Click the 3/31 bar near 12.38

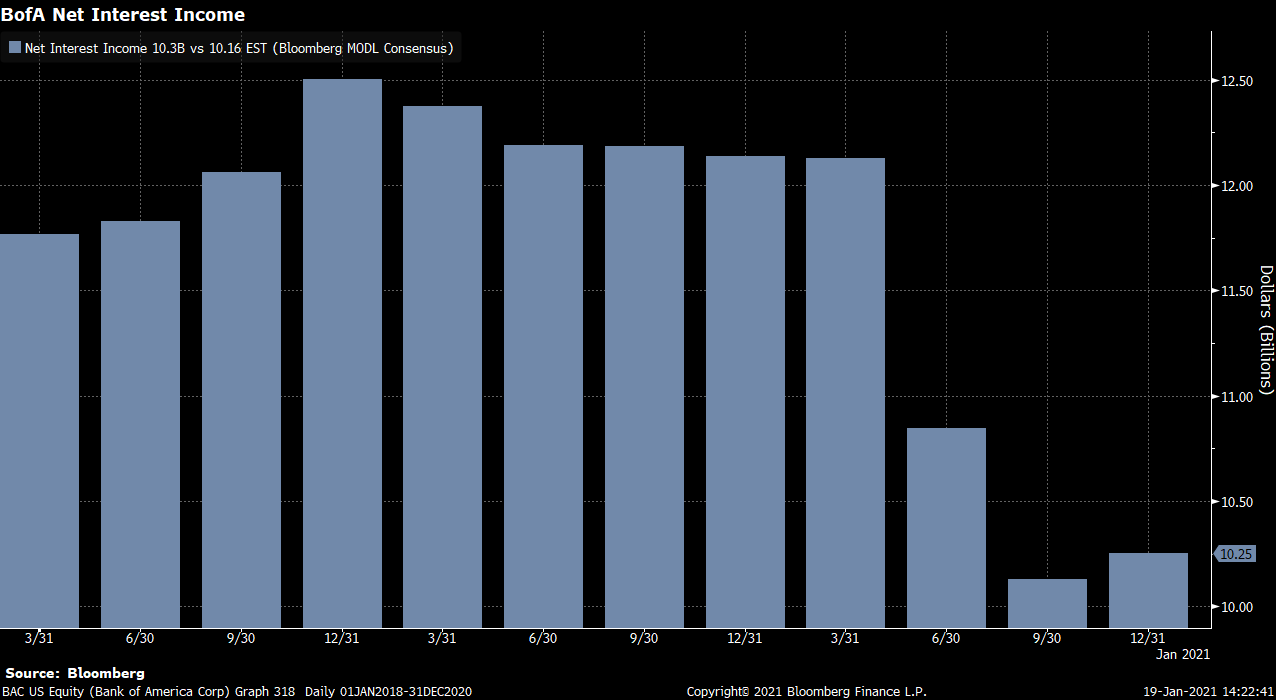tap(443, 367)
